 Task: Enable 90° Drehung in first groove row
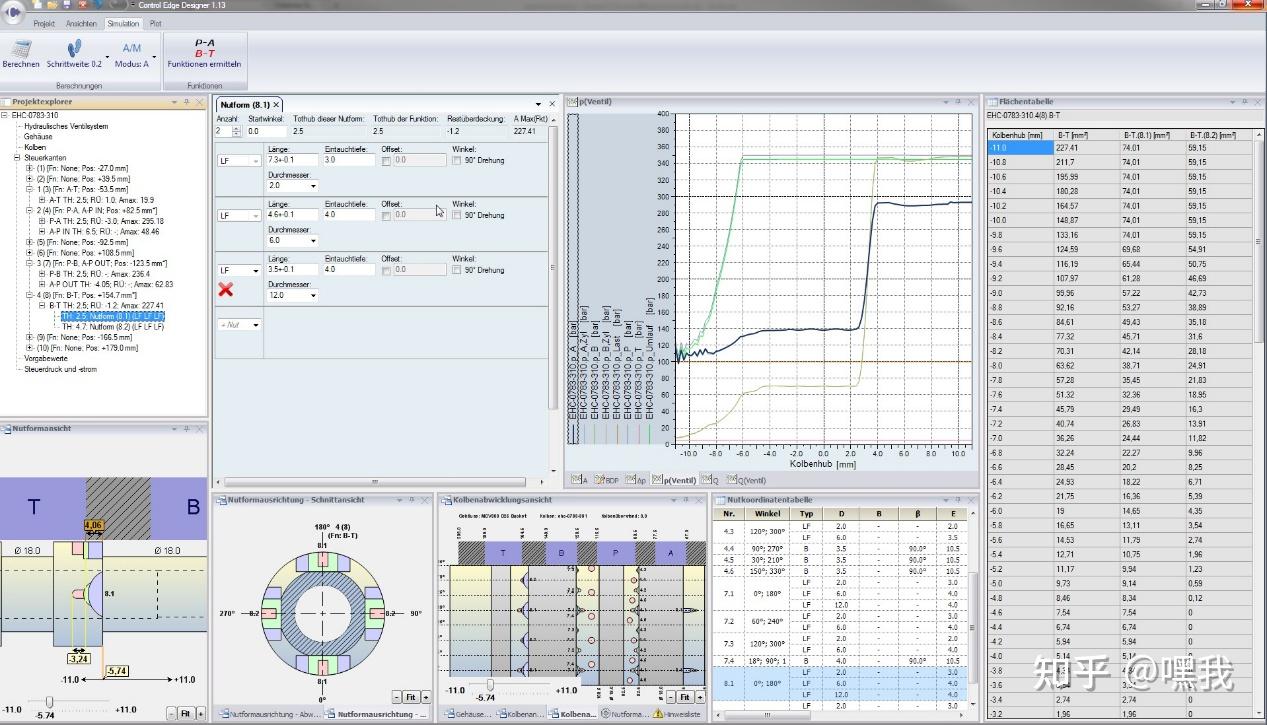[456, 160]
